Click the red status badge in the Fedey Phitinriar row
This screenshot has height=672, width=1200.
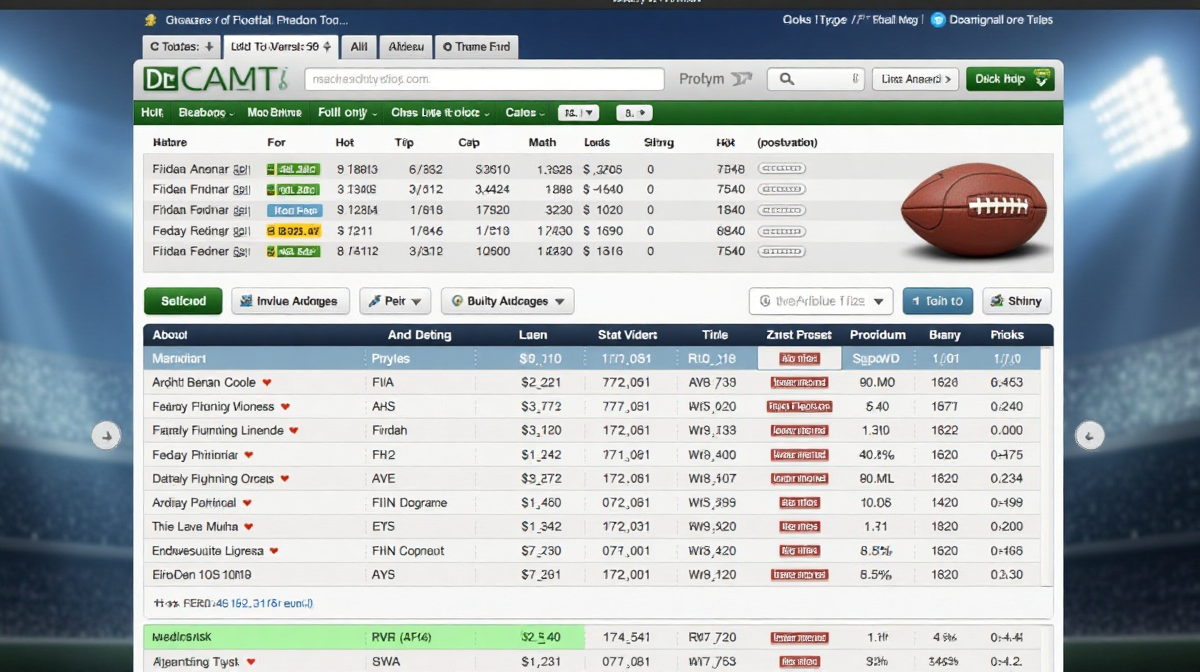pyautogui.click(x=798, y=455)
